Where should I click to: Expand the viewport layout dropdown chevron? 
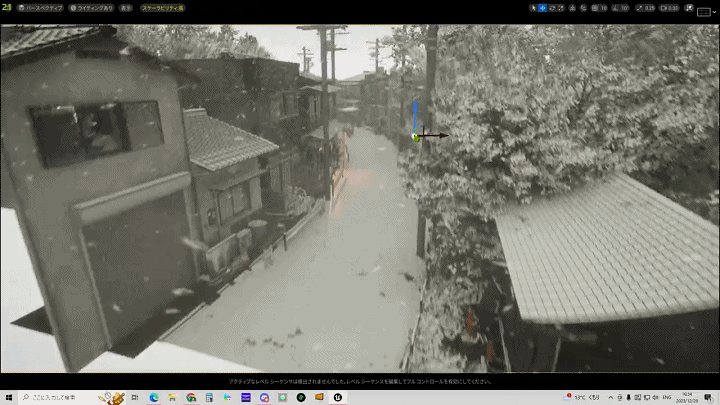click(x=714, y=12)
